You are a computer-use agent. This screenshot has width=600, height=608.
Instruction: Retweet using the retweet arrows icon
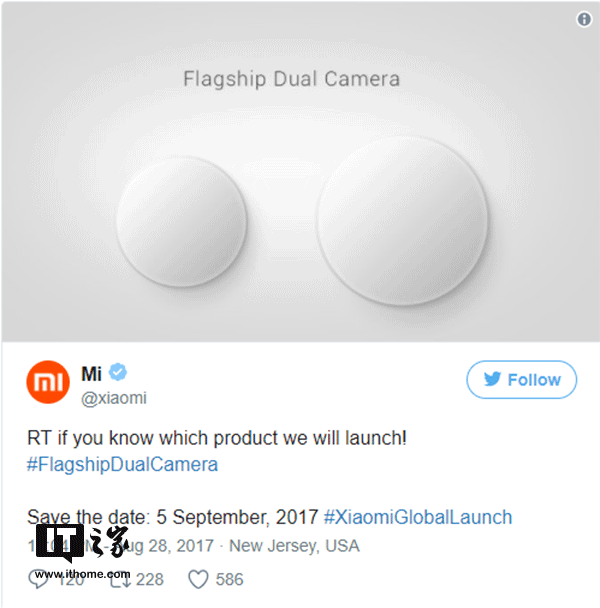[119, 579]
